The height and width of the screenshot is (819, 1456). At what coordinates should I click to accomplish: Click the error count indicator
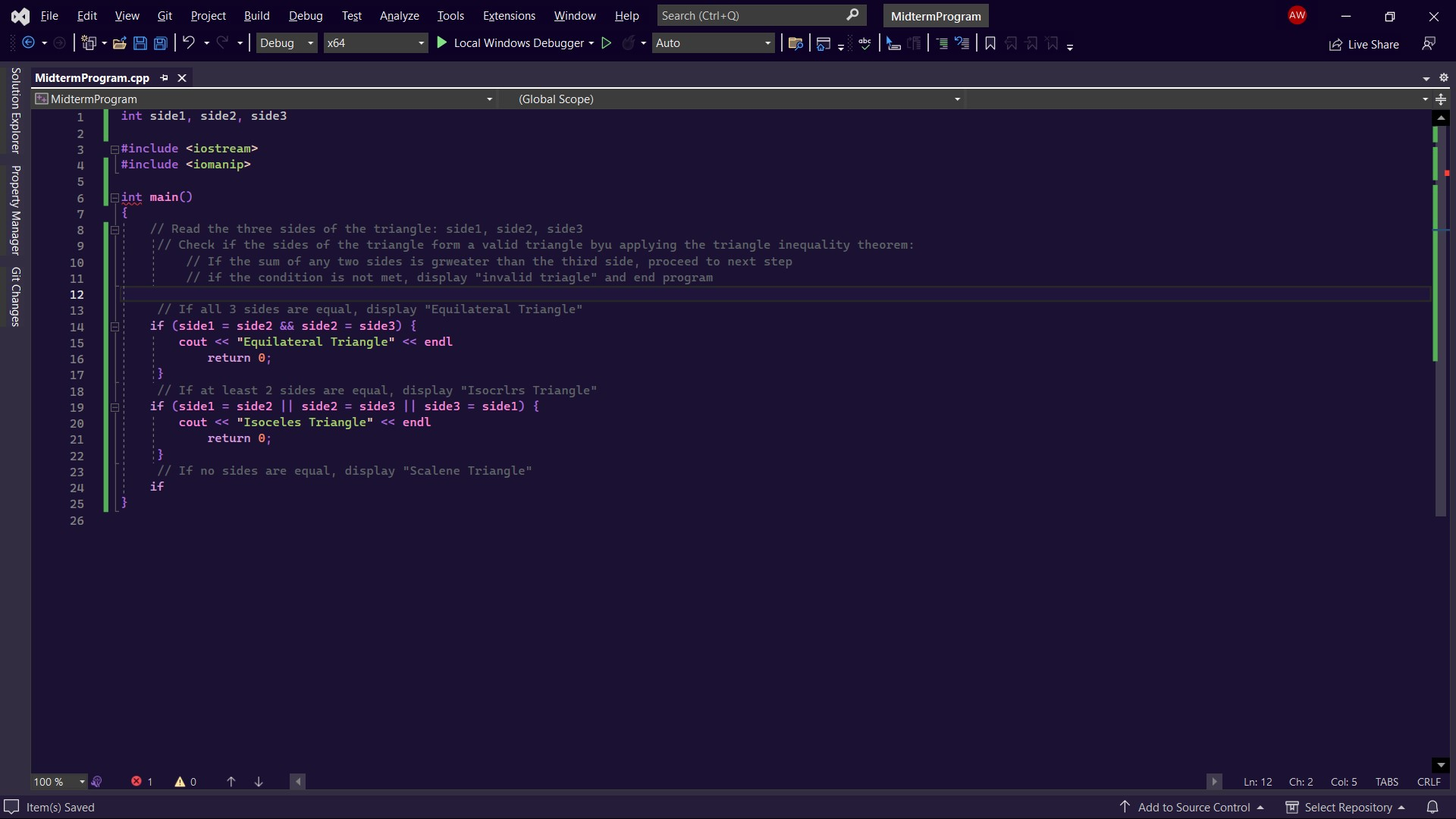coord(142,782)
